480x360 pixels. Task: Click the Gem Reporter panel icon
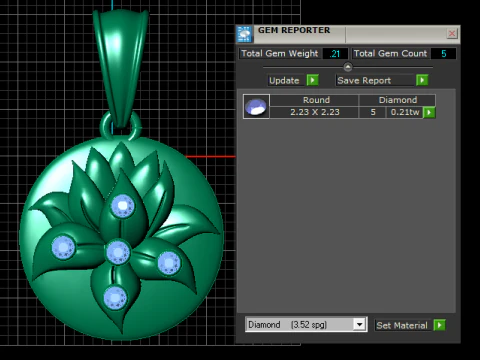[244, 34]
